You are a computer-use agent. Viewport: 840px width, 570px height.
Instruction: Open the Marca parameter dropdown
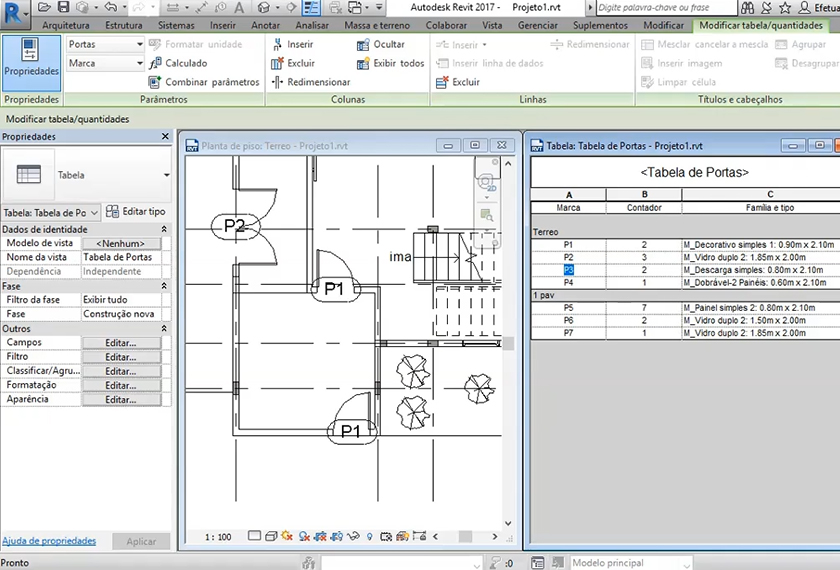click(140, 64)
